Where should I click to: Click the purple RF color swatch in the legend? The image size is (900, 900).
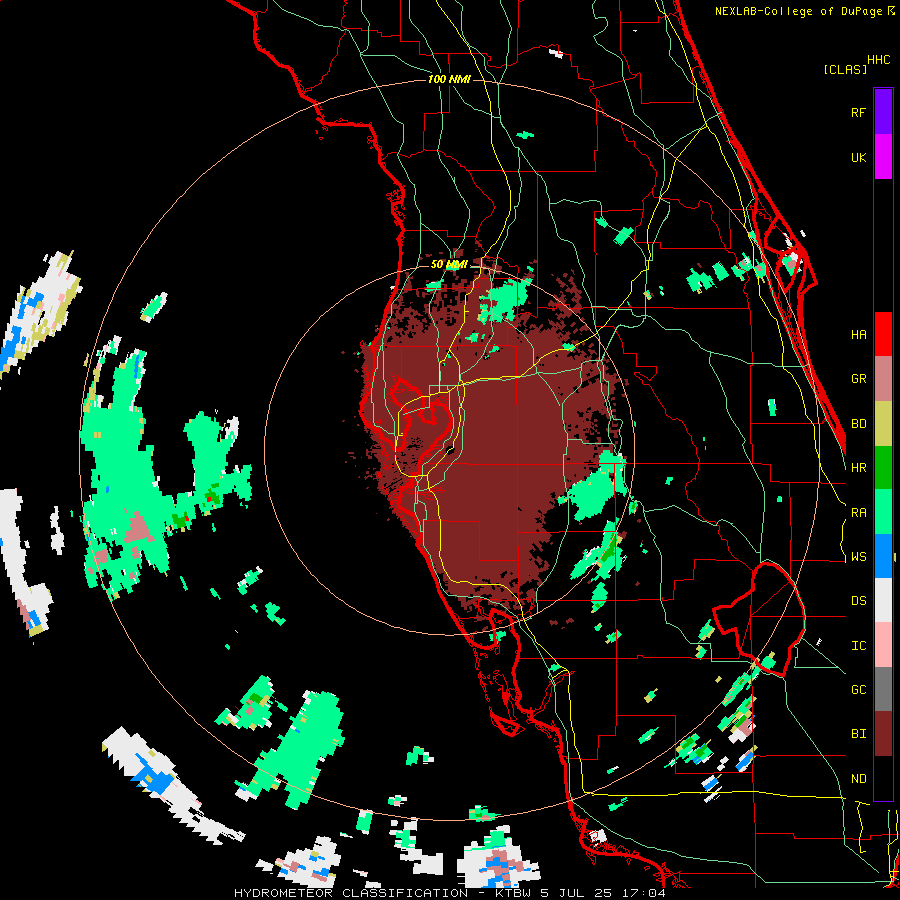tap(883, 112)
